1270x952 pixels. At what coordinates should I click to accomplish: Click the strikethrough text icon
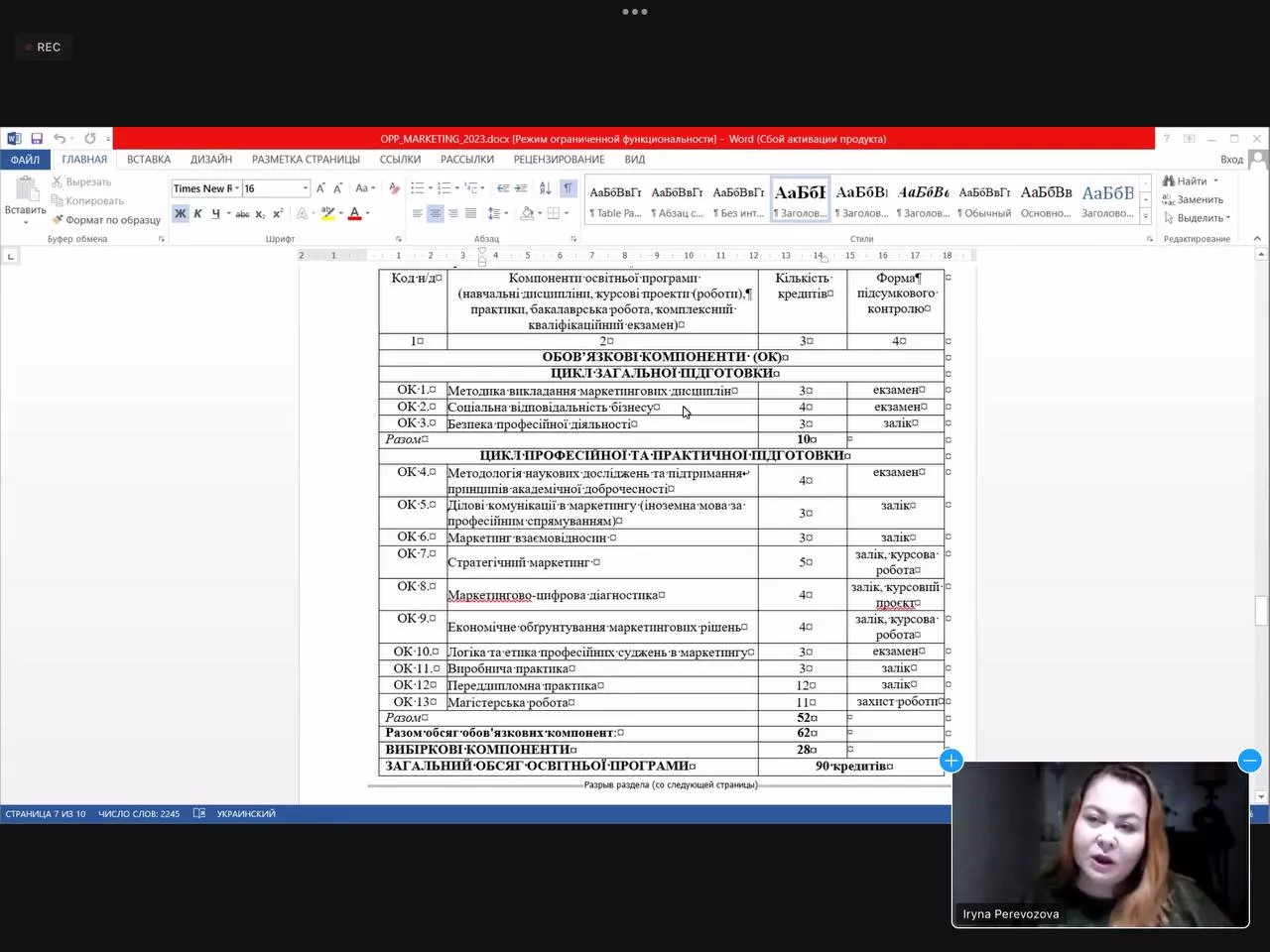[242, 214]
